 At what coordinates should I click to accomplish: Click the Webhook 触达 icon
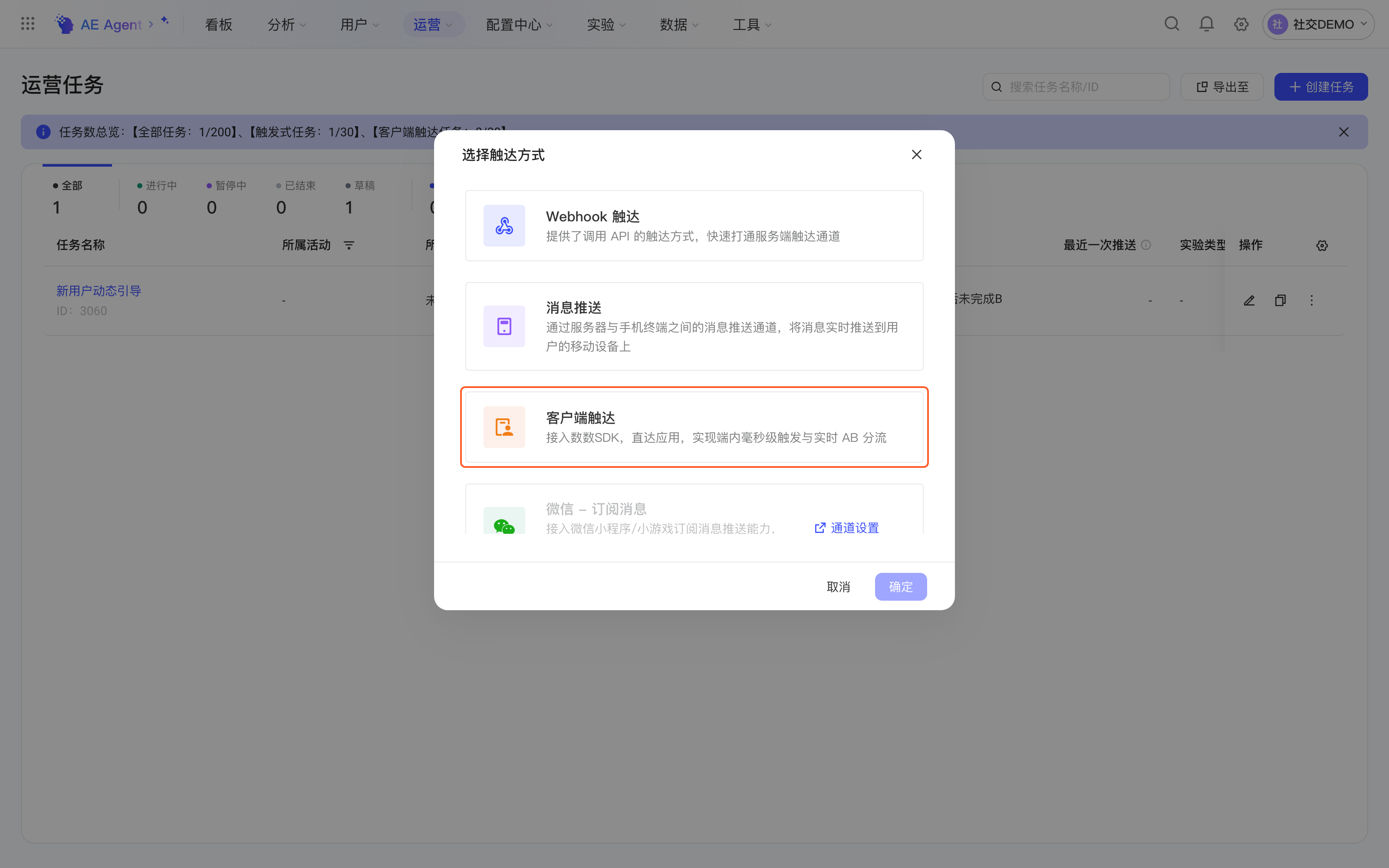coord(504,226)
